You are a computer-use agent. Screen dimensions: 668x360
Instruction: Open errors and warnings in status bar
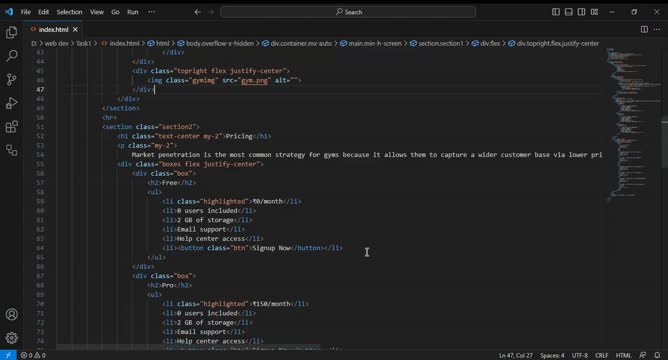click(x=33, y=355)
